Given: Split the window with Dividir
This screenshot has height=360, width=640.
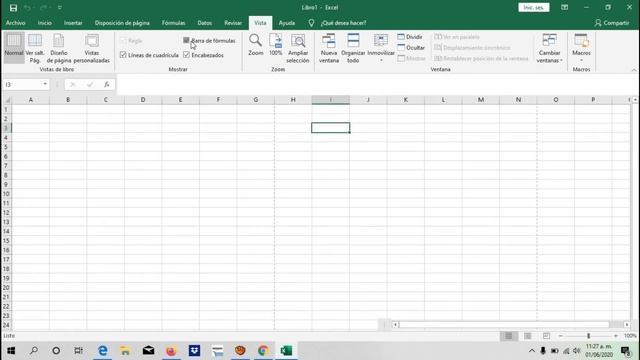Looking at the screenshot, I should [x=410, y=37].
